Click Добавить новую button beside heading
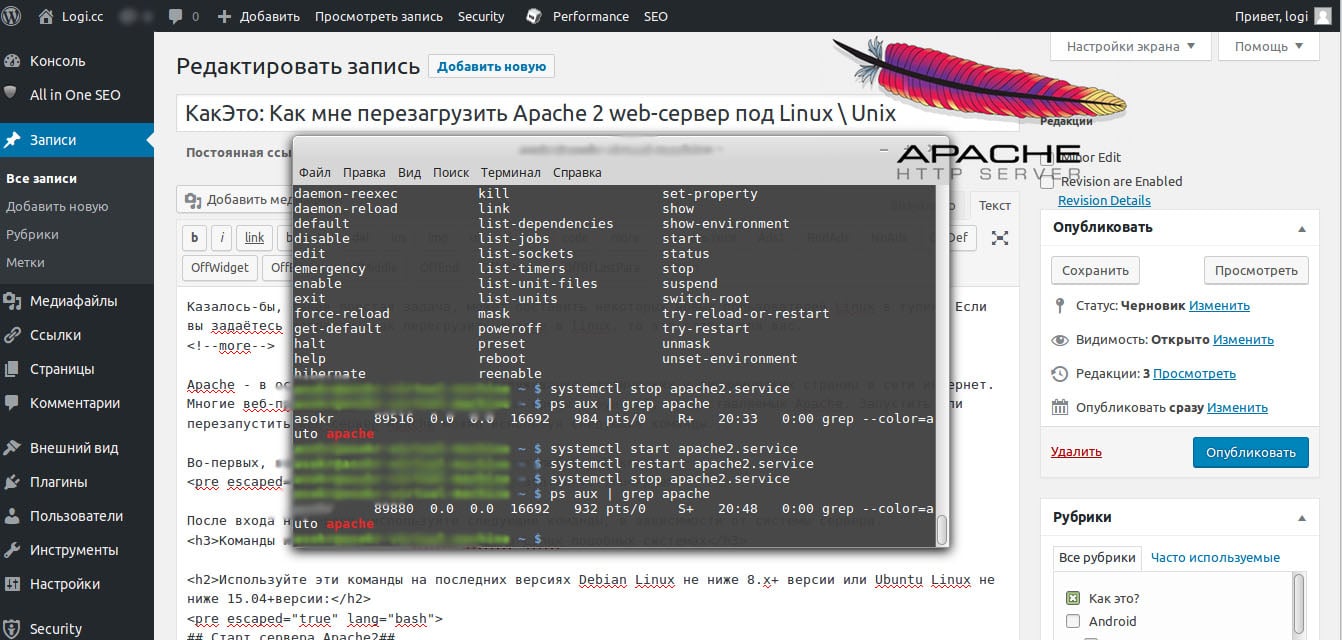Screen dimensions: 1342x640 click(491, 66)
